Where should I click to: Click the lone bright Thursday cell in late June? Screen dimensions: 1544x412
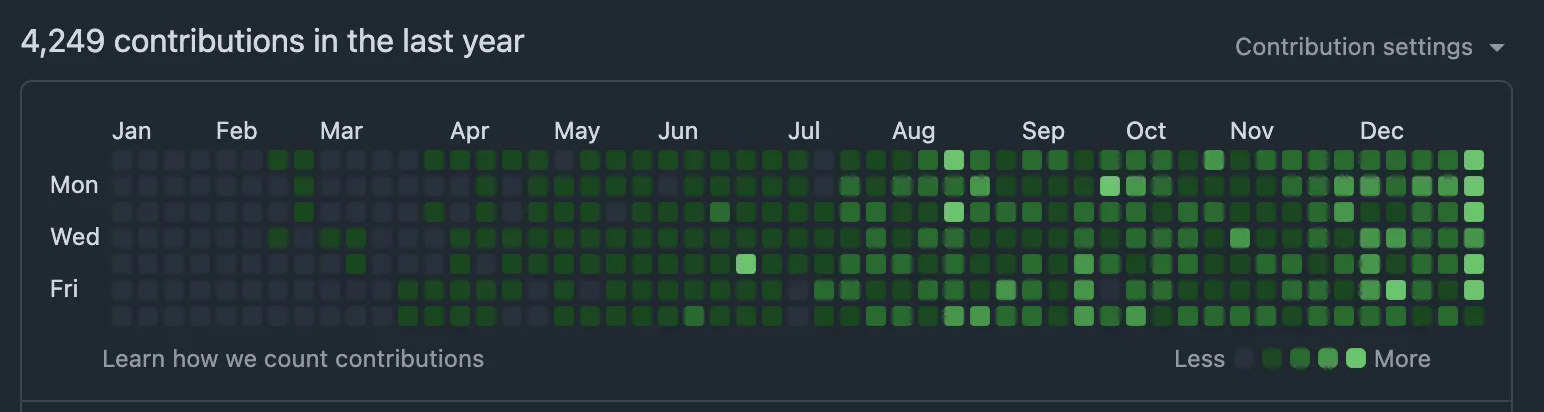tap(746, 264)
